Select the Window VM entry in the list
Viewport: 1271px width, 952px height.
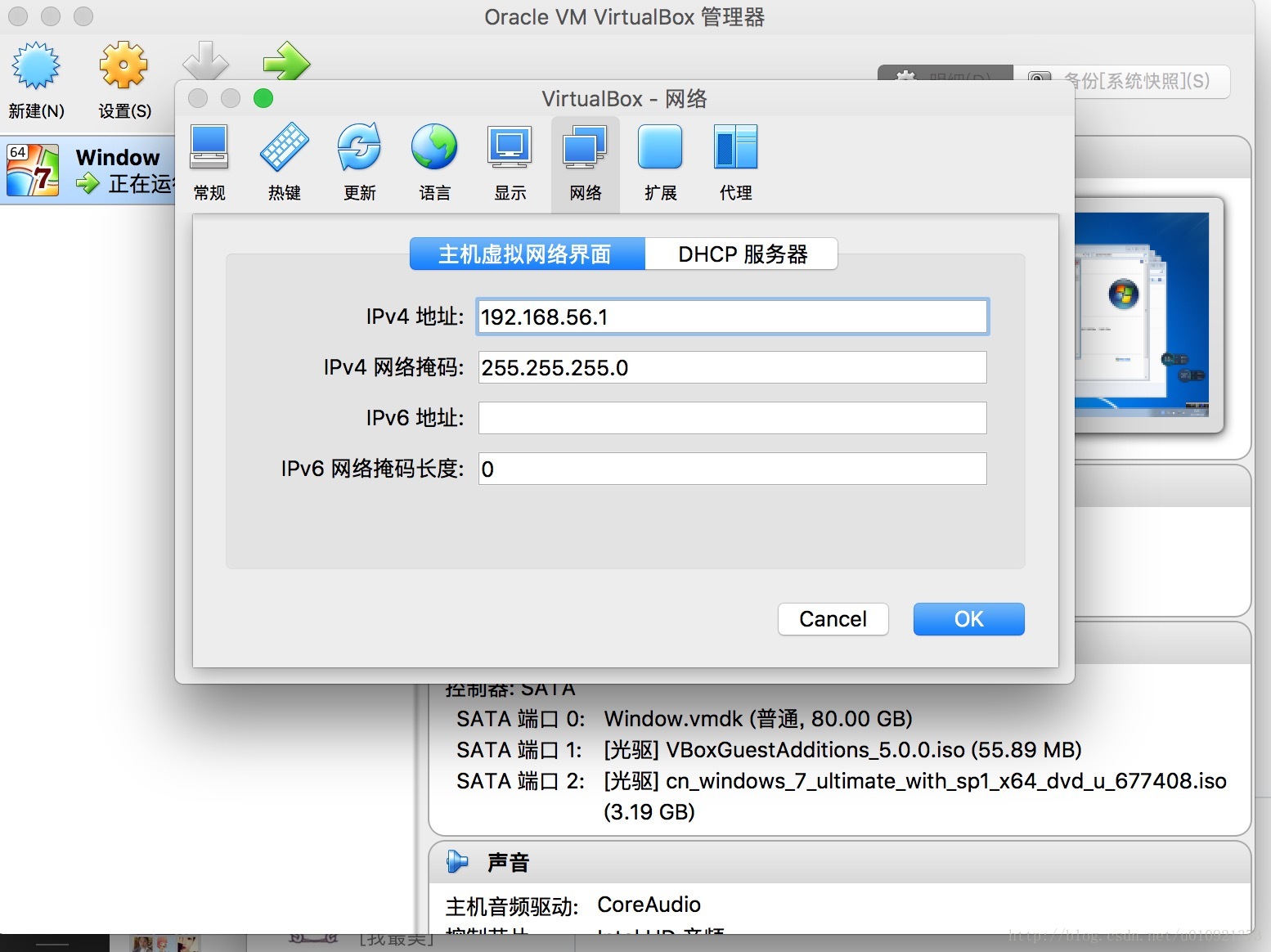[x=88, y=170]
